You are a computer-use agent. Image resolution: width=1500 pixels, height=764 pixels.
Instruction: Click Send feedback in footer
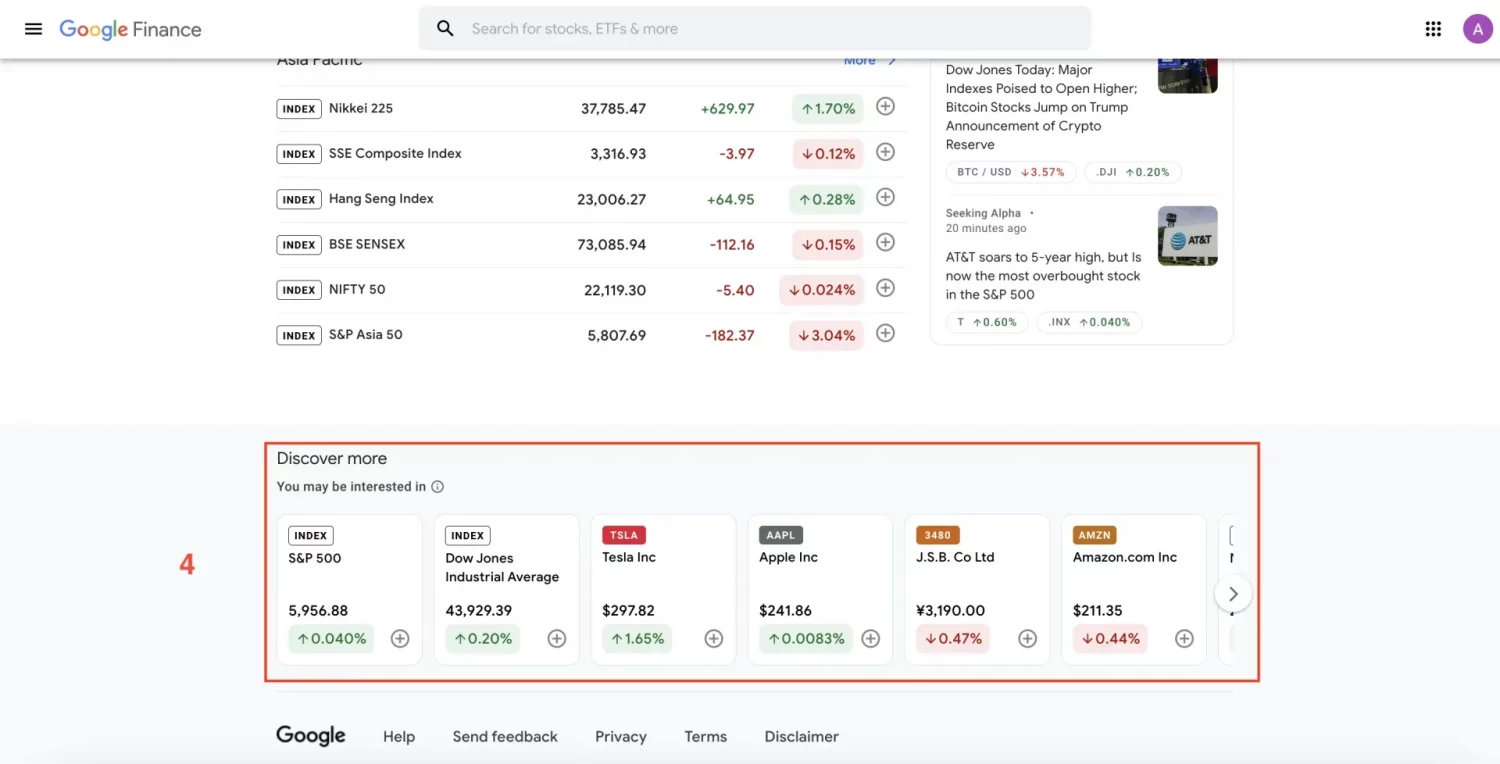[505, 737]
